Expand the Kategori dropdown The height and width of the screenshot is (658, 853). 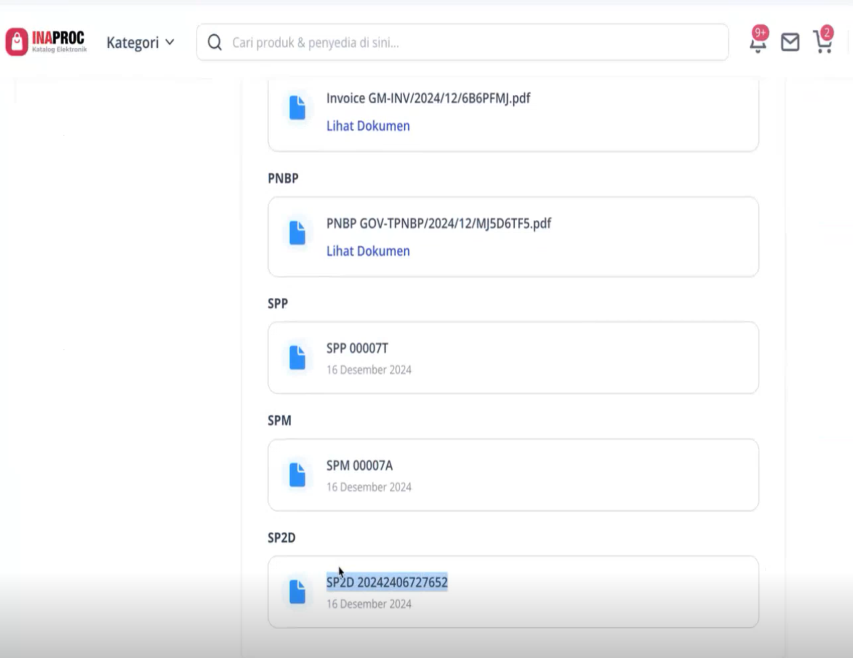click(x=140, y=42)
